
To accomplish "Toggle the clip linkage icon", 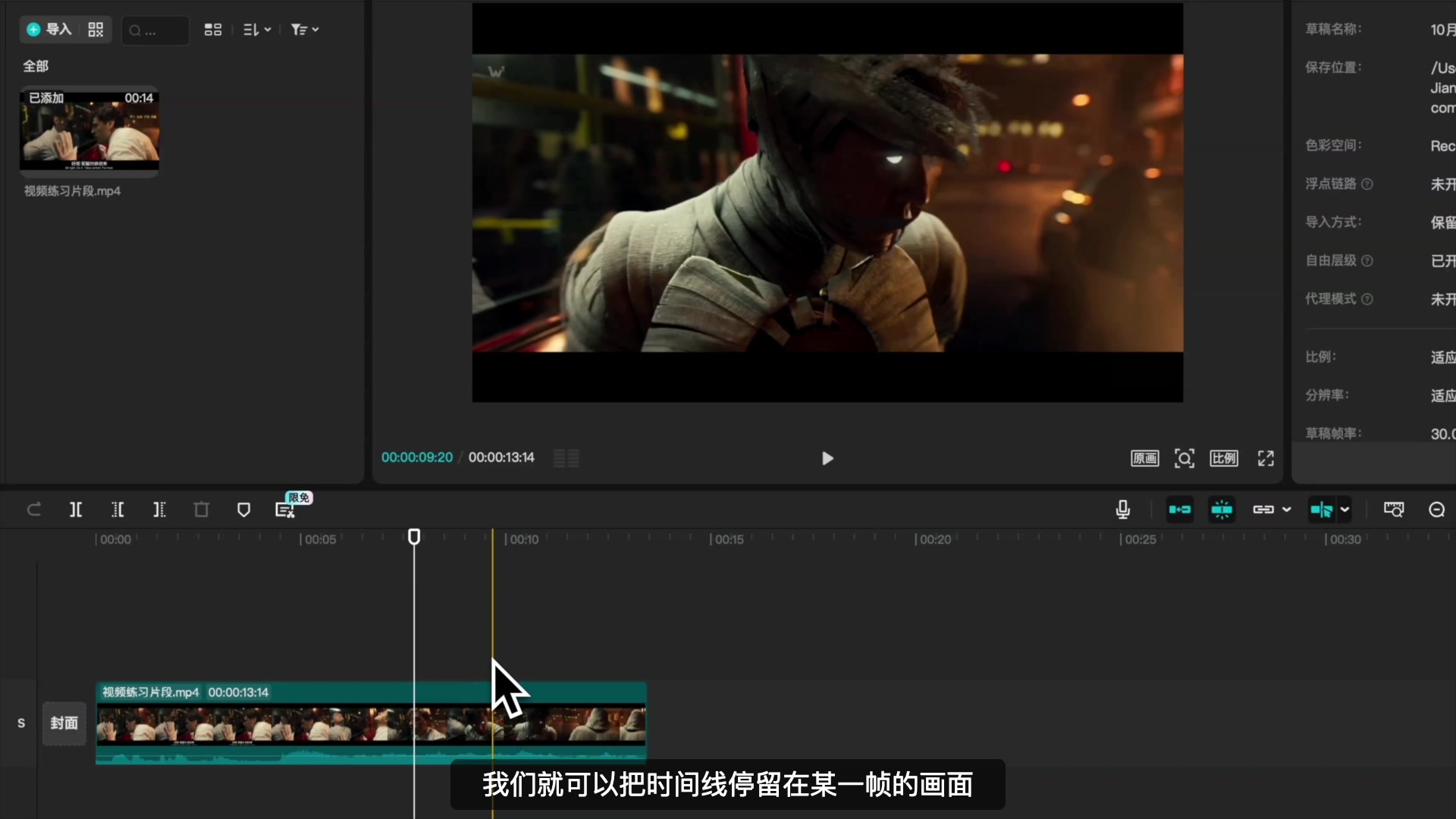I will 1263,510.
